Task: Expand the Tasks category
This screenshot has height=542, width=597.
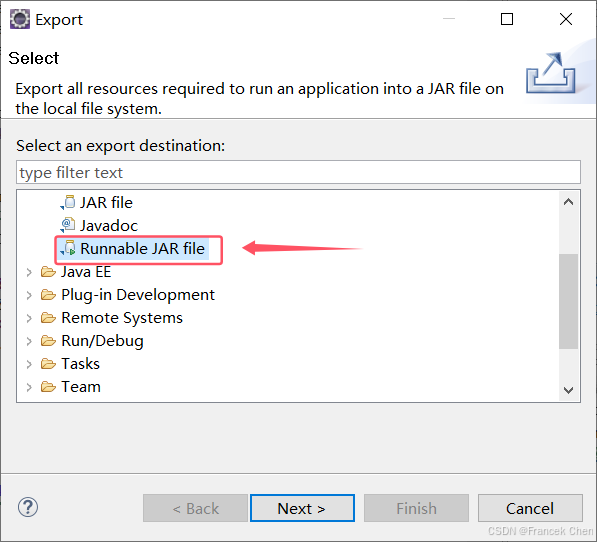Action: tap(29, 364)
